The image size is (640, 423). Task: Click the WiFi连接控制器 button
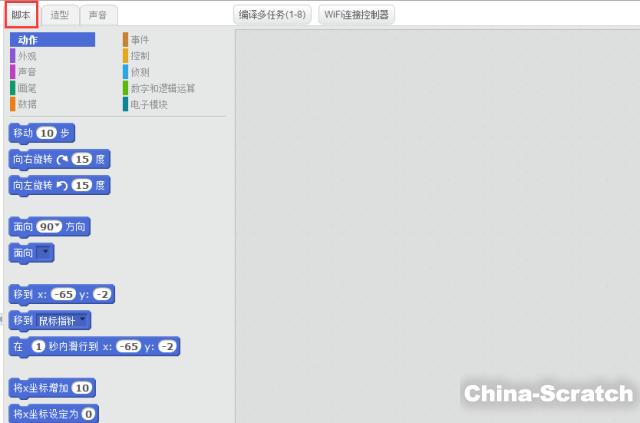coord(356,15)
